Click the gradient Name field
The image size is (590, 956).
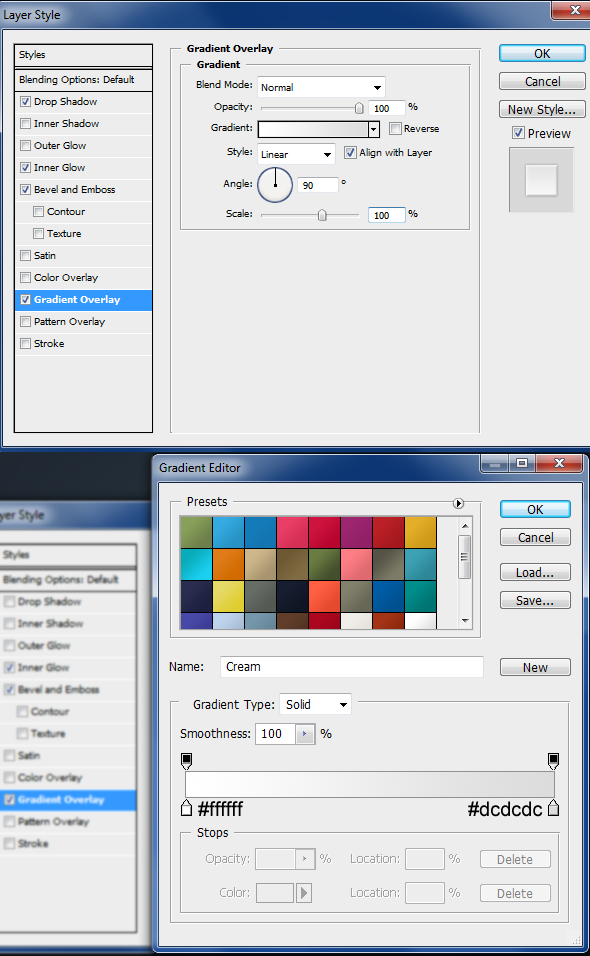point(352,667)
